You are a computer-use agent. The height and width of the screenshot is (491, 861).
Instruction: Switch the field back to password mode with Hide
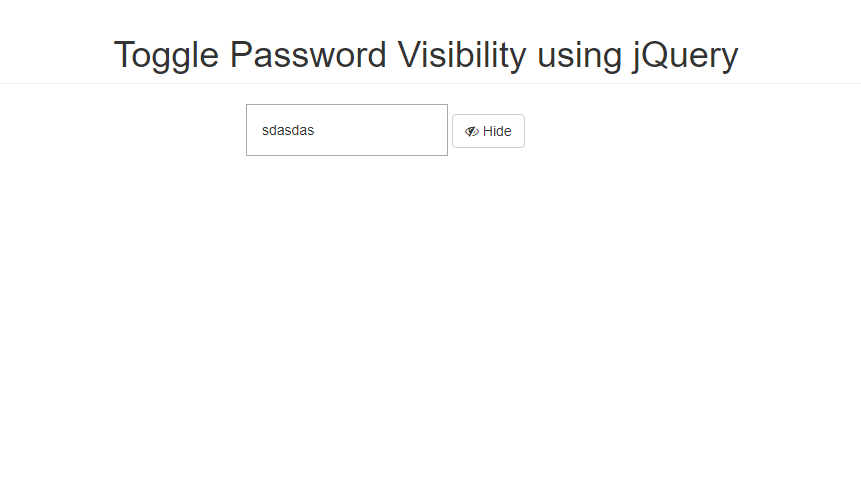488,131
